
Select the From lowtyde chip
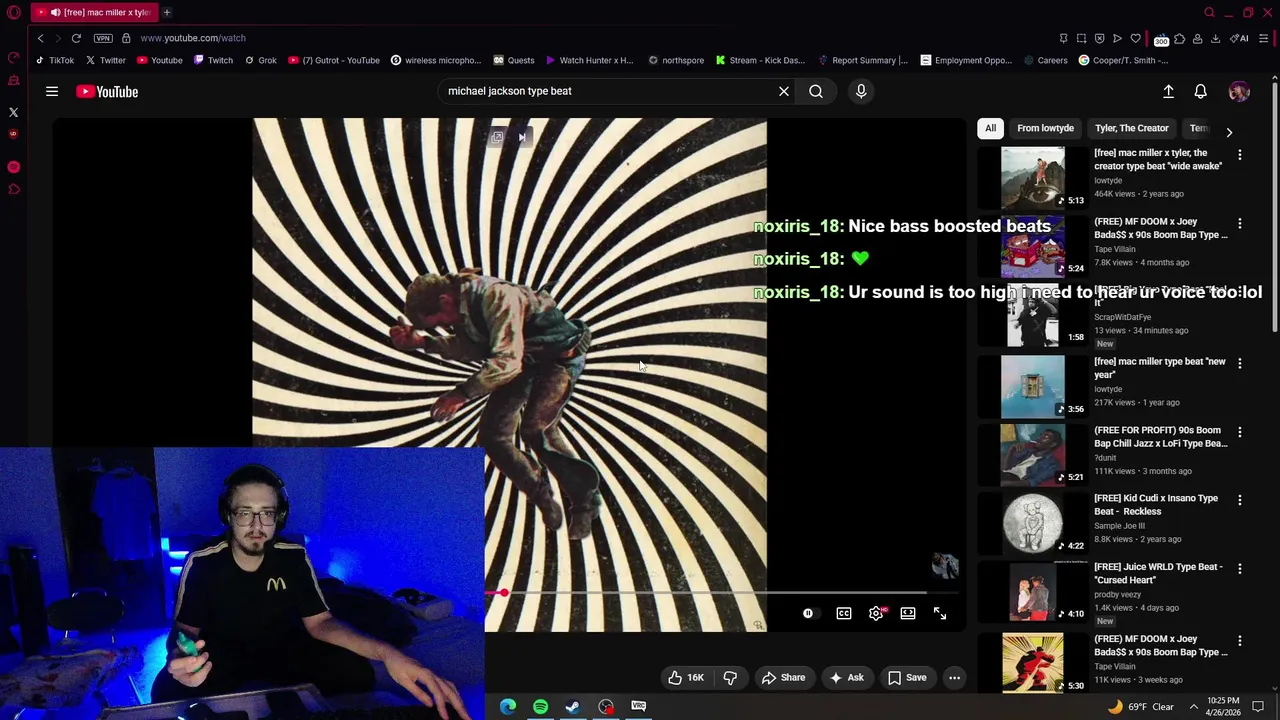[x=1045, y=128]
